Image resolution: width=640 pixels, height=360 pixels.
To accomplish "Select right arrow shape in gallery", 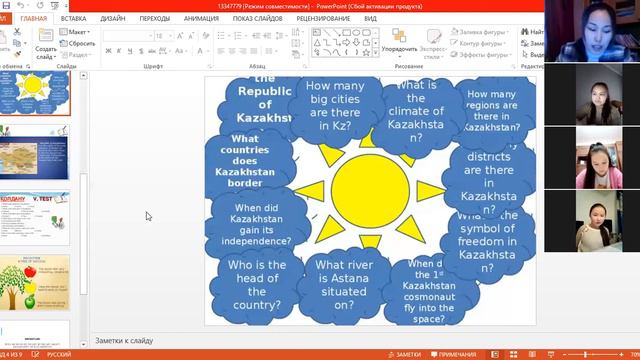I will 347,42.
